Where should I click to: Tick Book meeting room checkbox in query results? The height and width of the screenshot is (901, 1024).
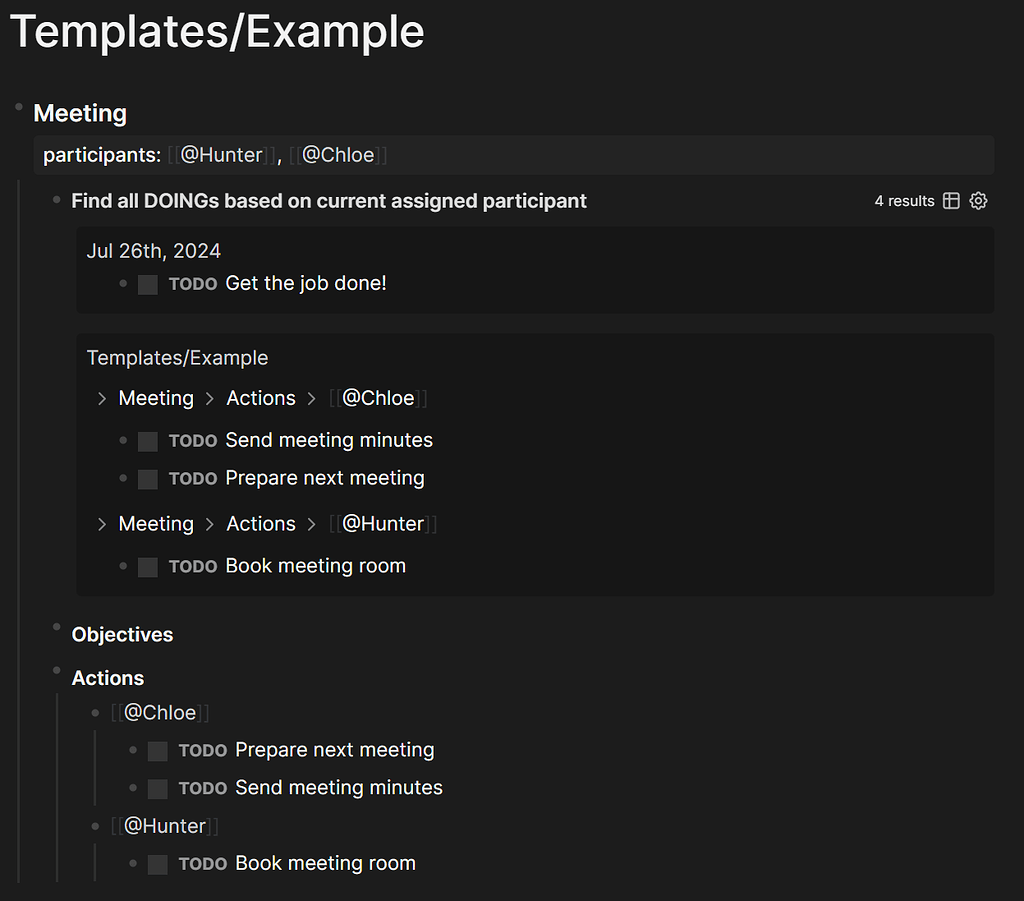[x=148, y=567]
